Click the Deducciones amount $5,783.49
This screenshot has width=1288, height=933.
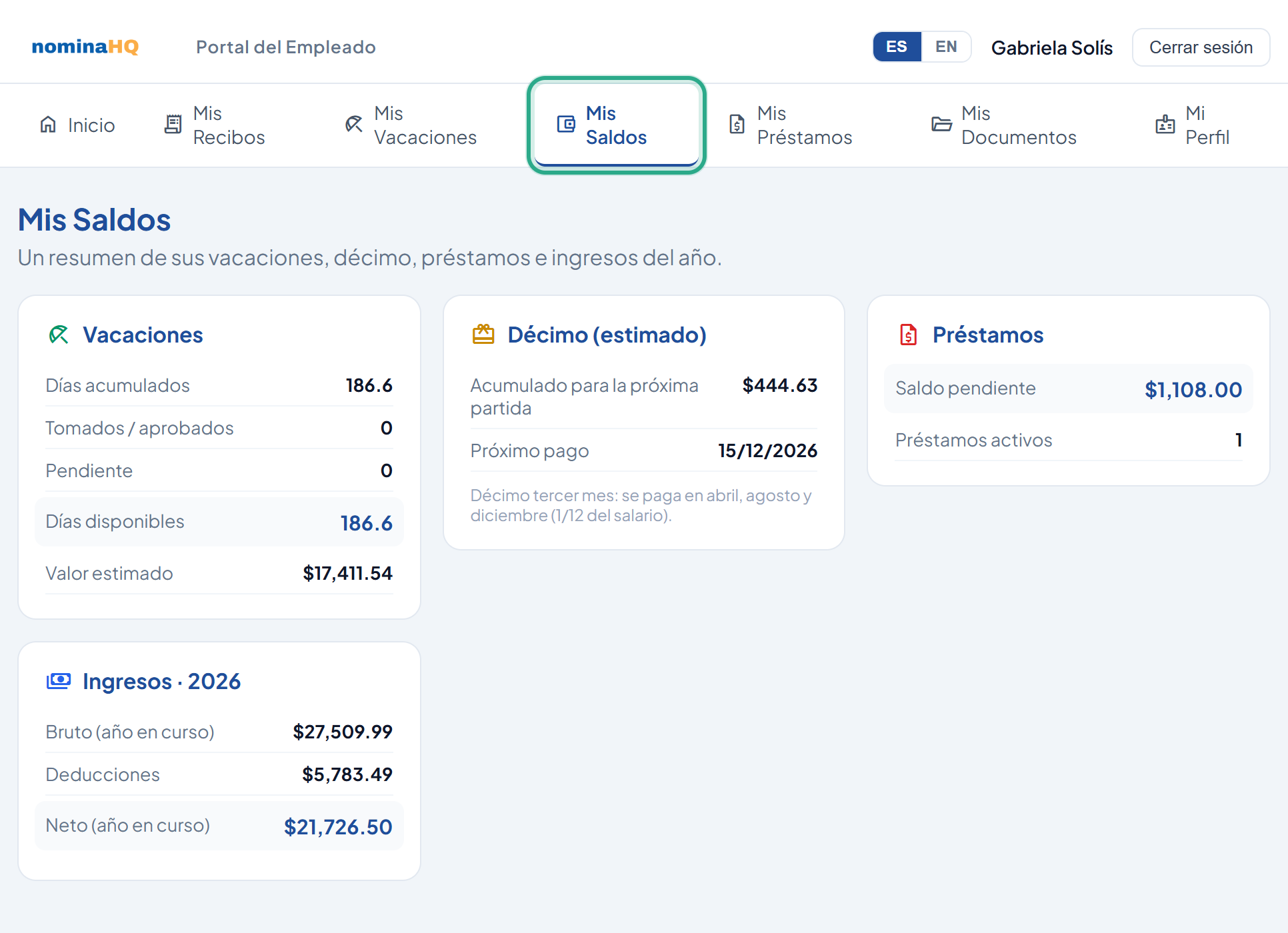coord(347,774)
